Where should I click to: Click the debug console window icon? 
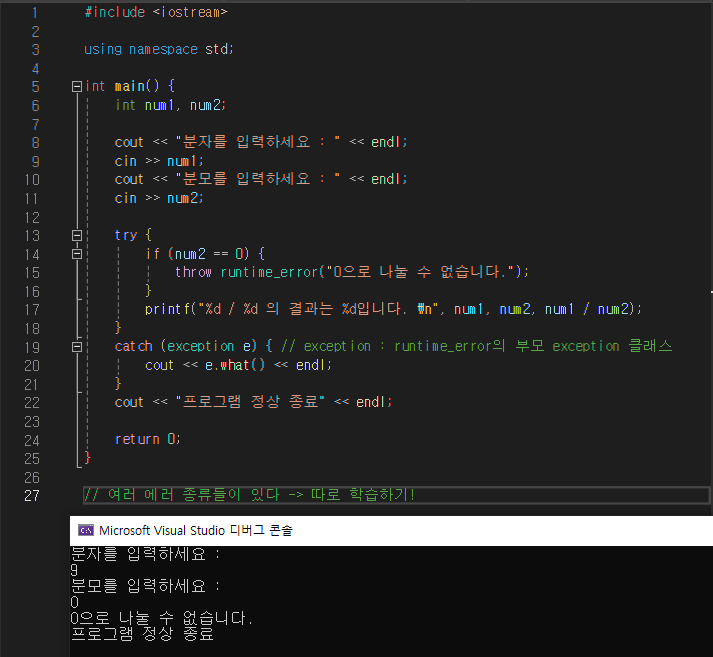click(x=86, y=530)
